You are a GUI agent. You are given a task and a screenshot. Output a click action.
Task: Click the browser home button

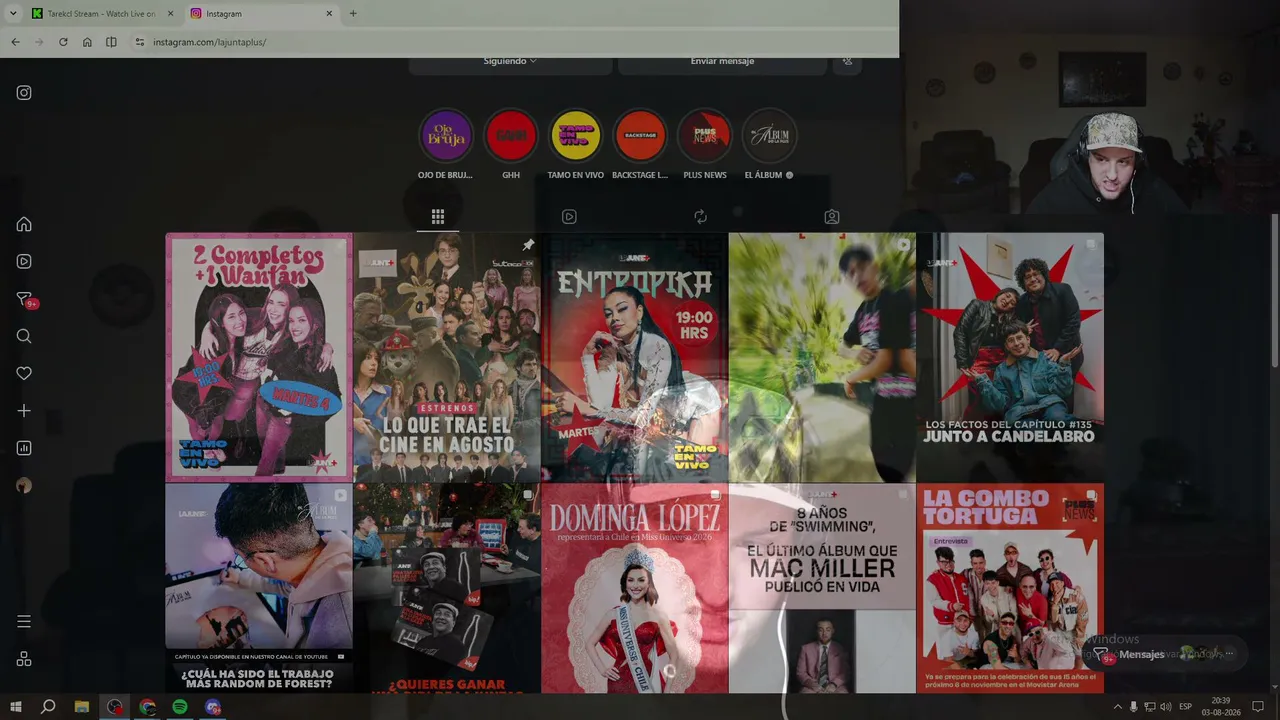click(87, 42)
